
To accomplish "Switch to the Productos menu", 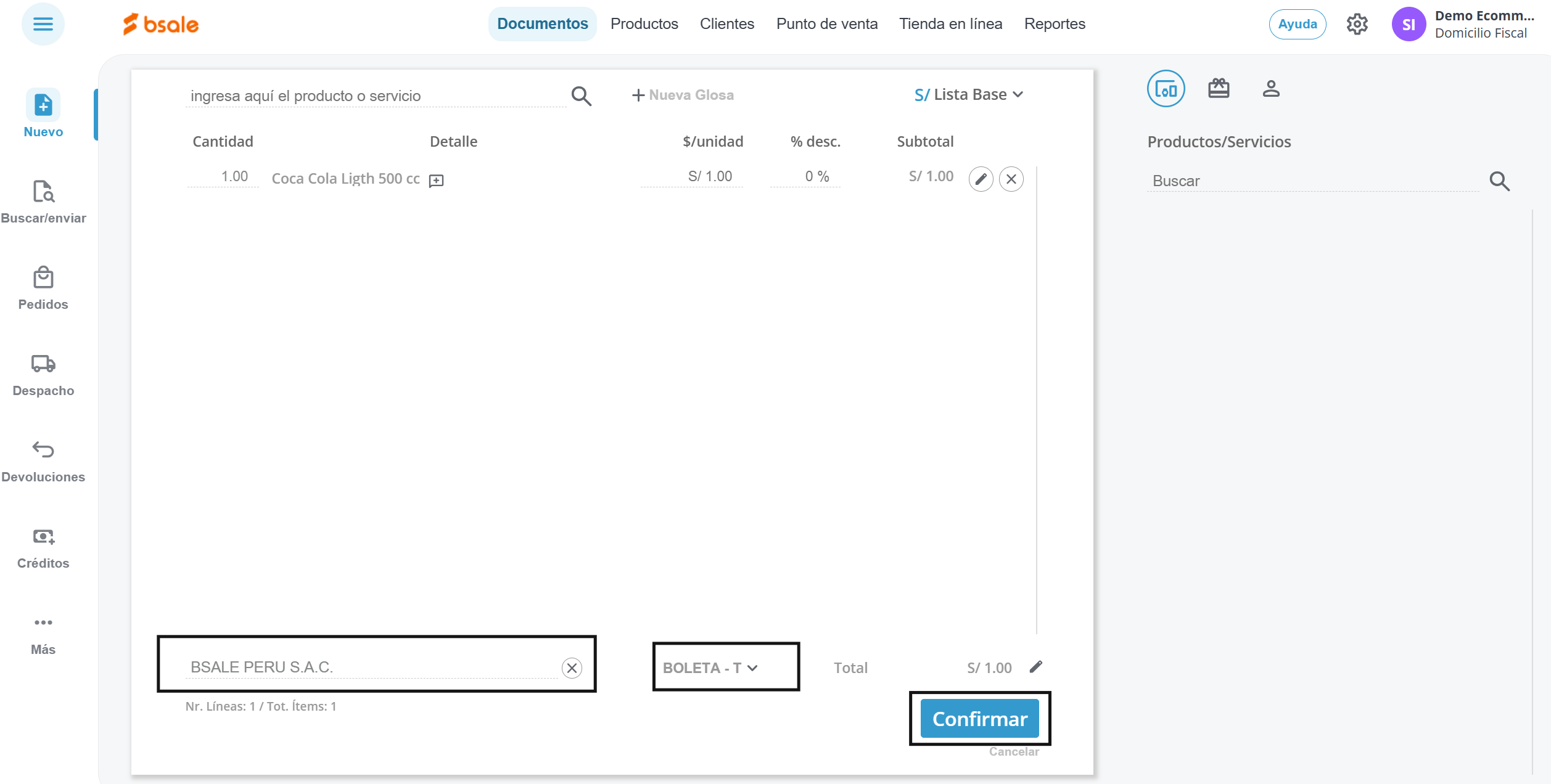I will (x=644, y=24).
